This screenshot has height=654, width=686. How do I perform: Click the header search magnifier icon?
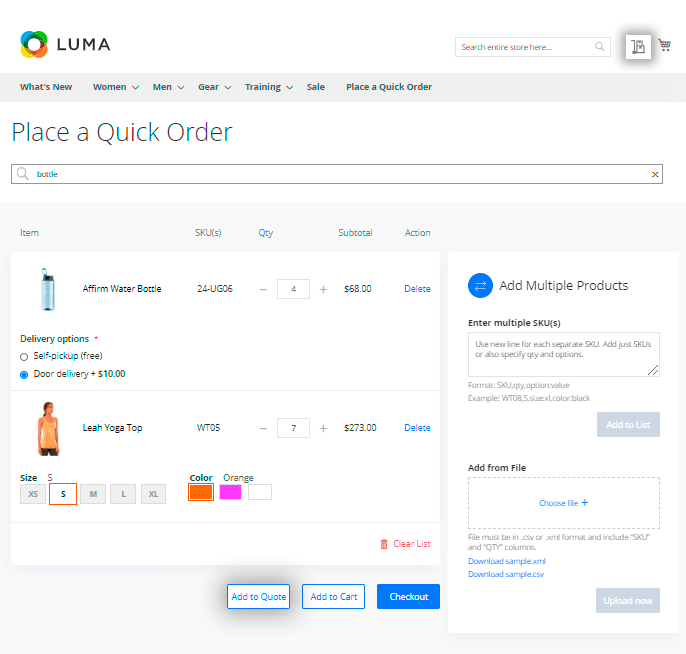(599, 46)
